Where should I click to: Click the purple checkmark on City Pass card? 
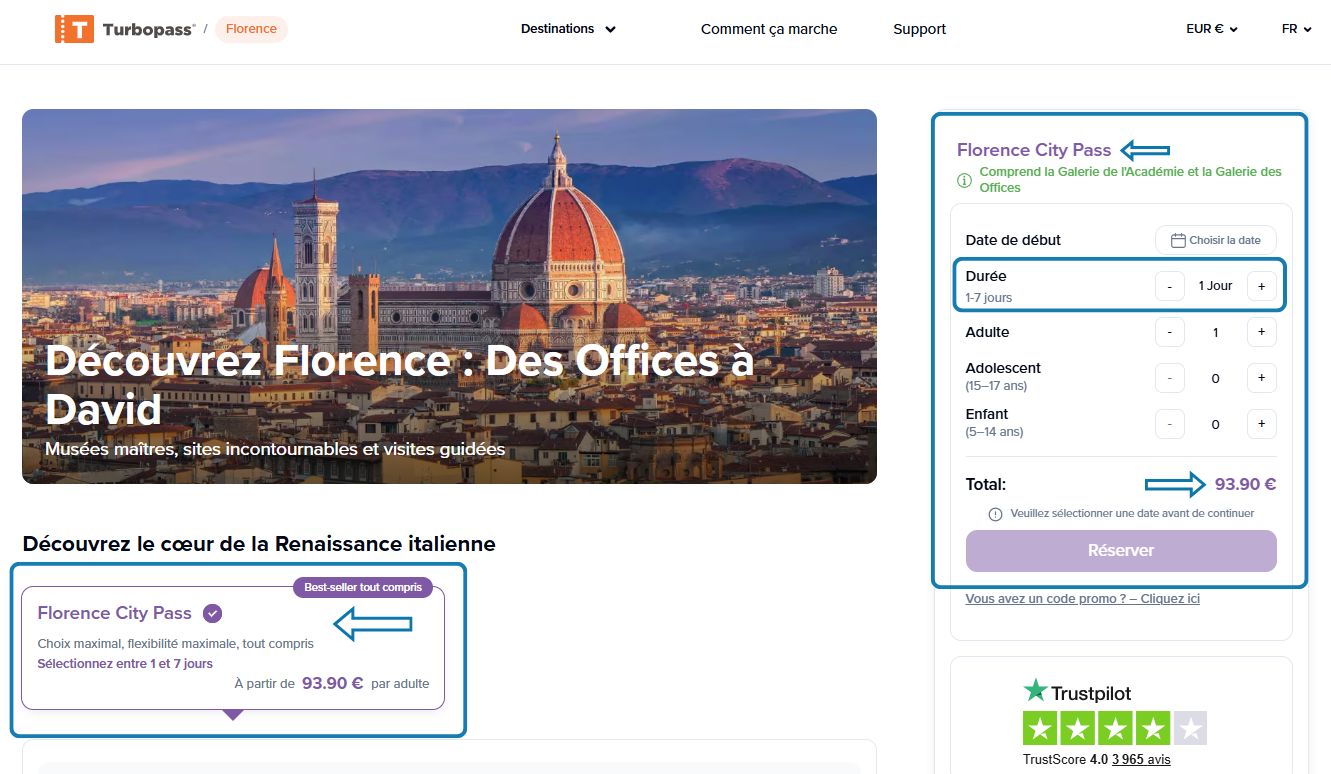pos(212,613)
